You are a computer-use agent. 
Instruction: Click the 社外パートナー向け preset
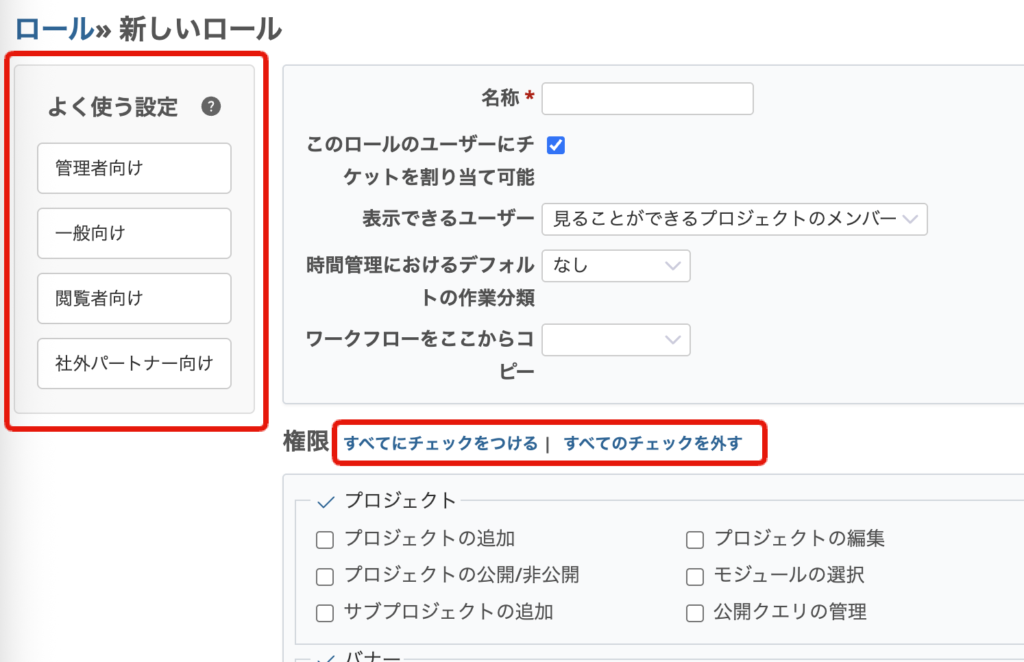click(x=134, y=363)
